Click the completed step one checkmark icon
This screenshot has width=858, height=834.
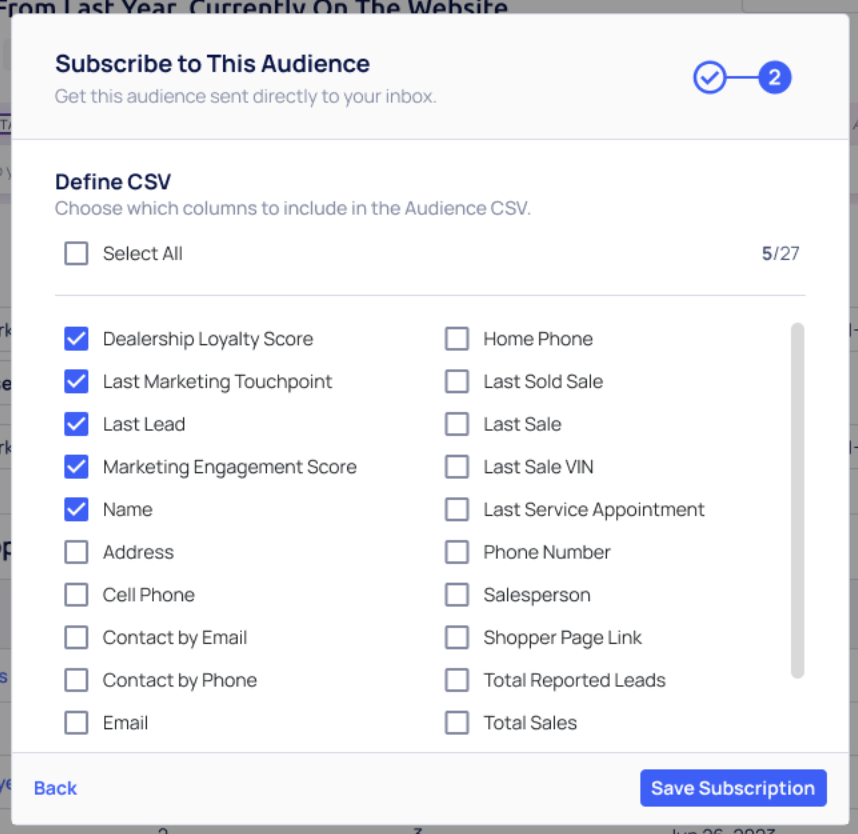click(709, 78)
